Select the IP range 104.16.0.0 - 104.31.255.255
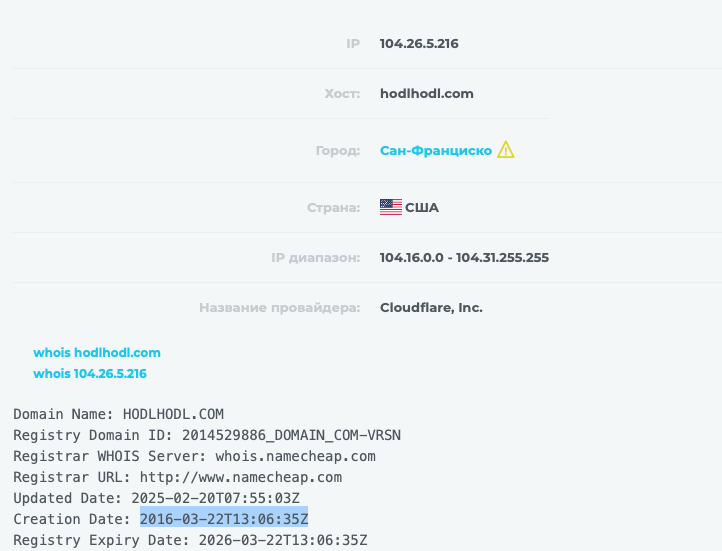 [x=464, y=258]
